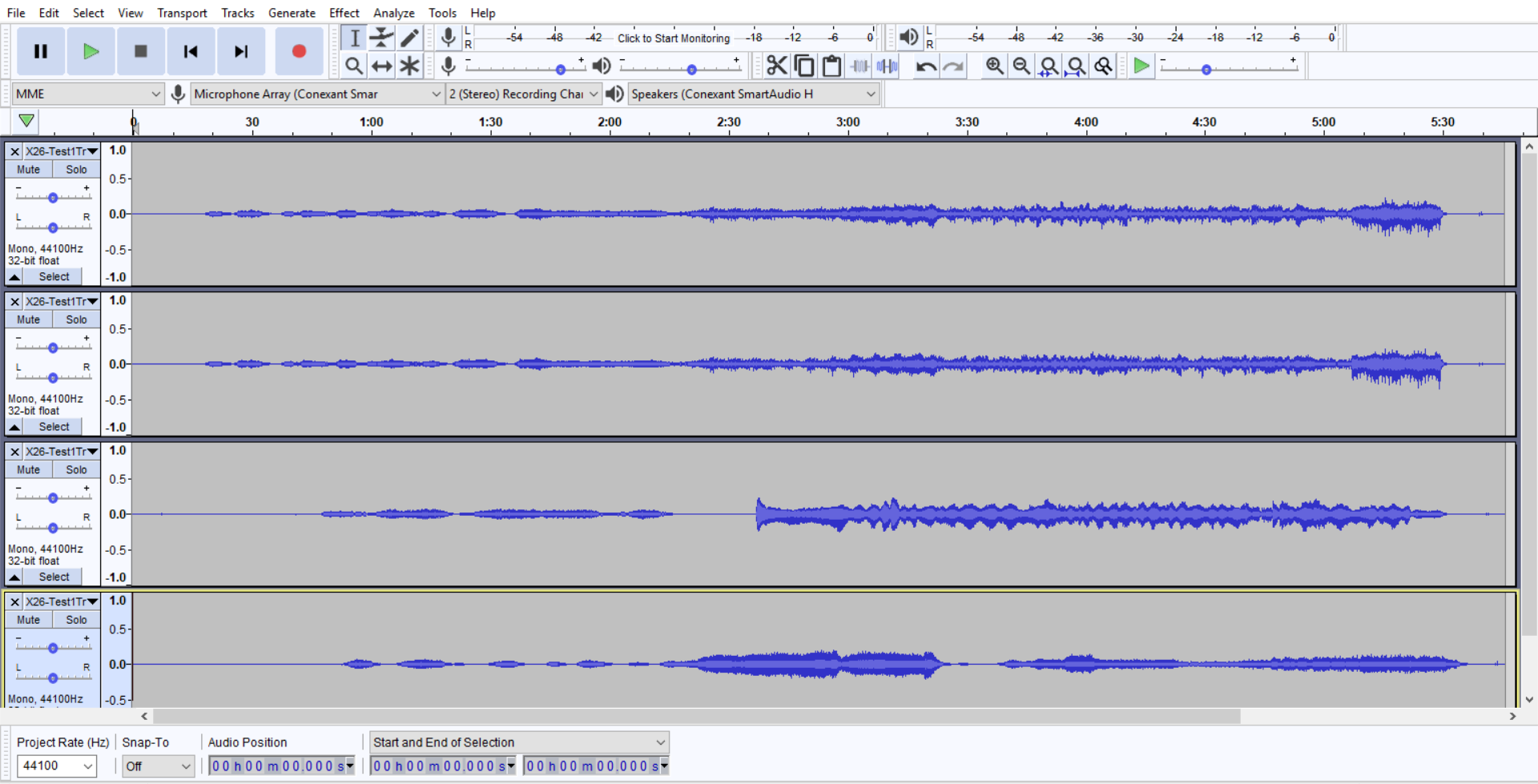Click Select button on third track
Viewport: 1538px width, 784px height.
tap(54, 577)
